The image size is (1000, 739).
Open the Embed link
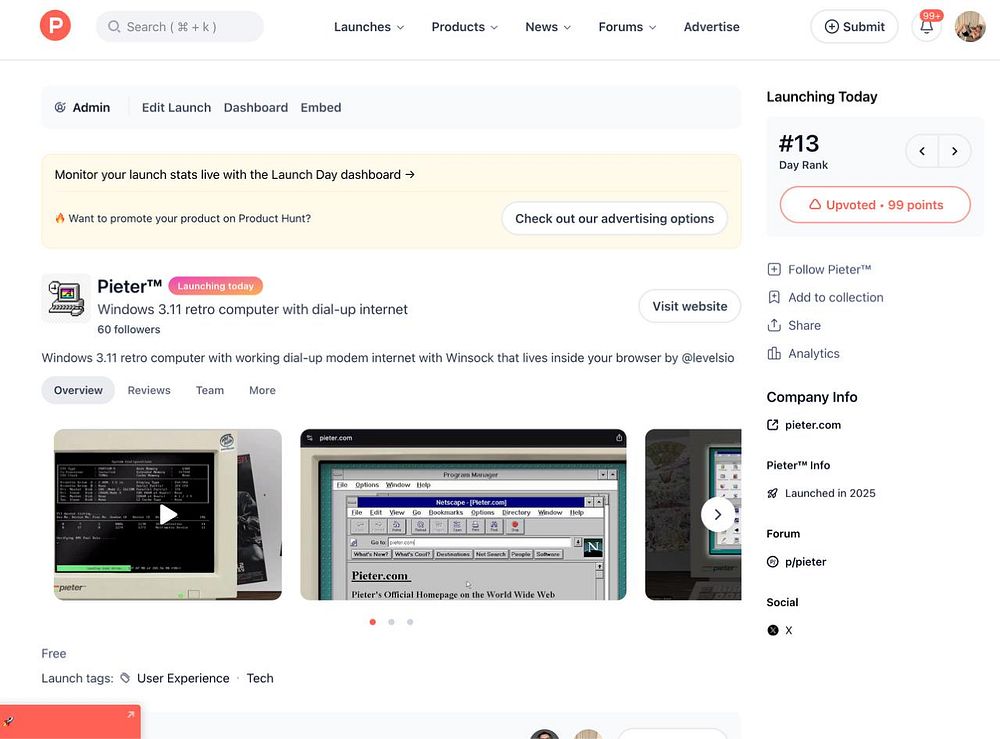coord(321,108)
